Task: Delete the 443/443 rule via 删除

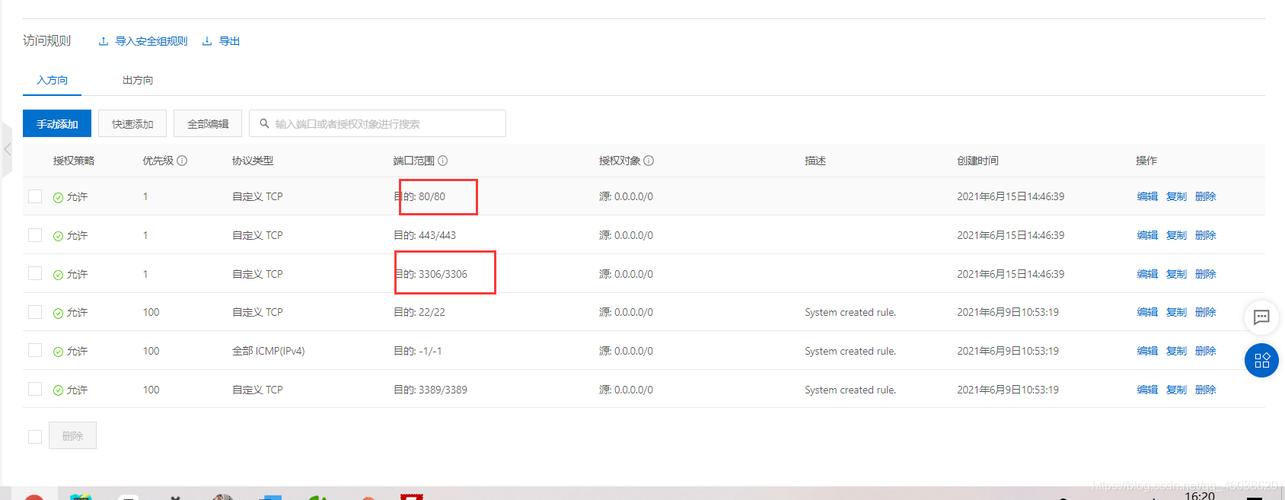Action: [1205, 236]
